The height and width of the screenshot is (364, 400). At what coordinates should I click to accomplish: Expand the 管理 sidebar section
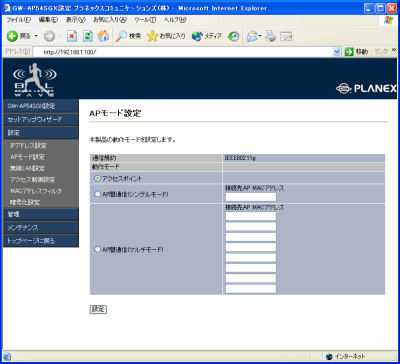click(x=41, y=214)
